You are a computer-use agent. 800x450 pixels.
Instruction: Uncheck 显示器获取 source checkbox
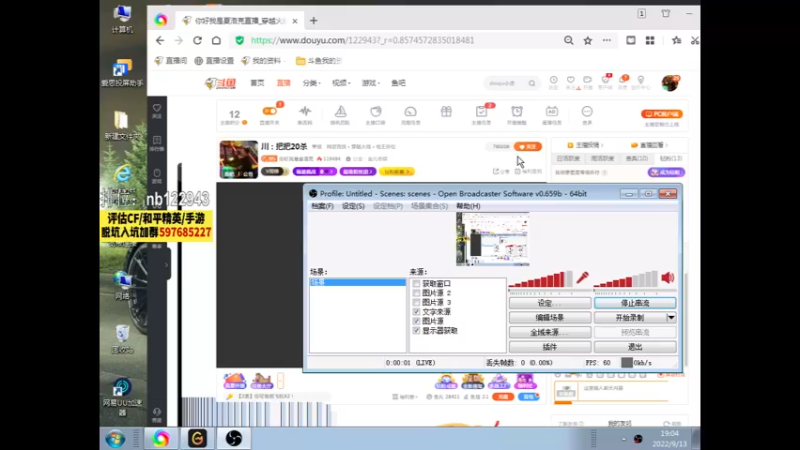[x=416, y=331]
